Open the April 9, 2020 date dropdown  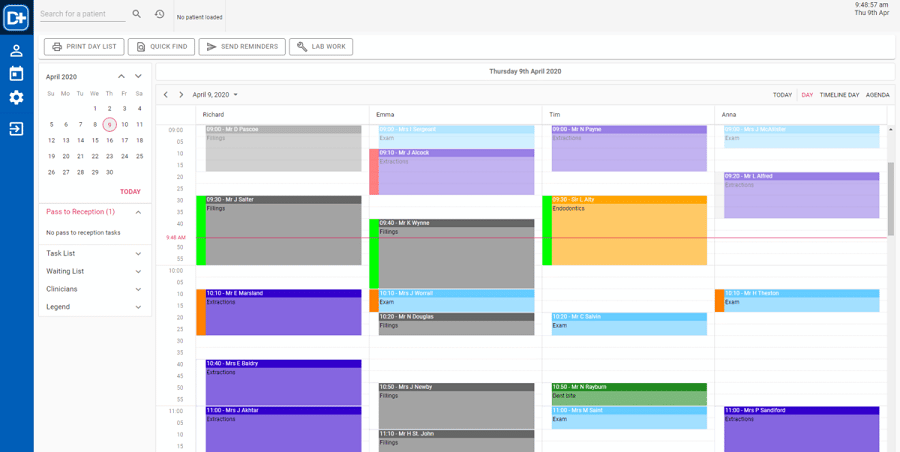[x=215, y=95]
